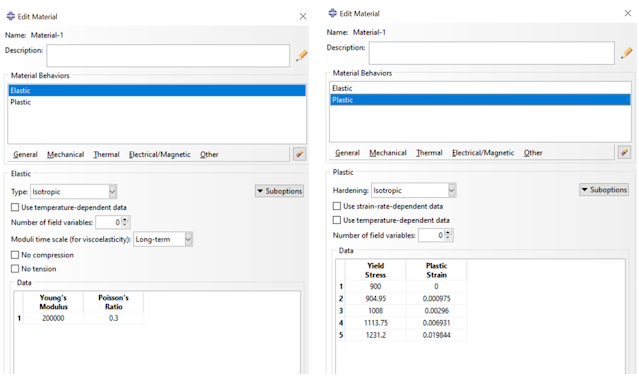Viewport: 639px width, 378px height.
Task: Check the No compression option
Action: [x=15, y=255]
